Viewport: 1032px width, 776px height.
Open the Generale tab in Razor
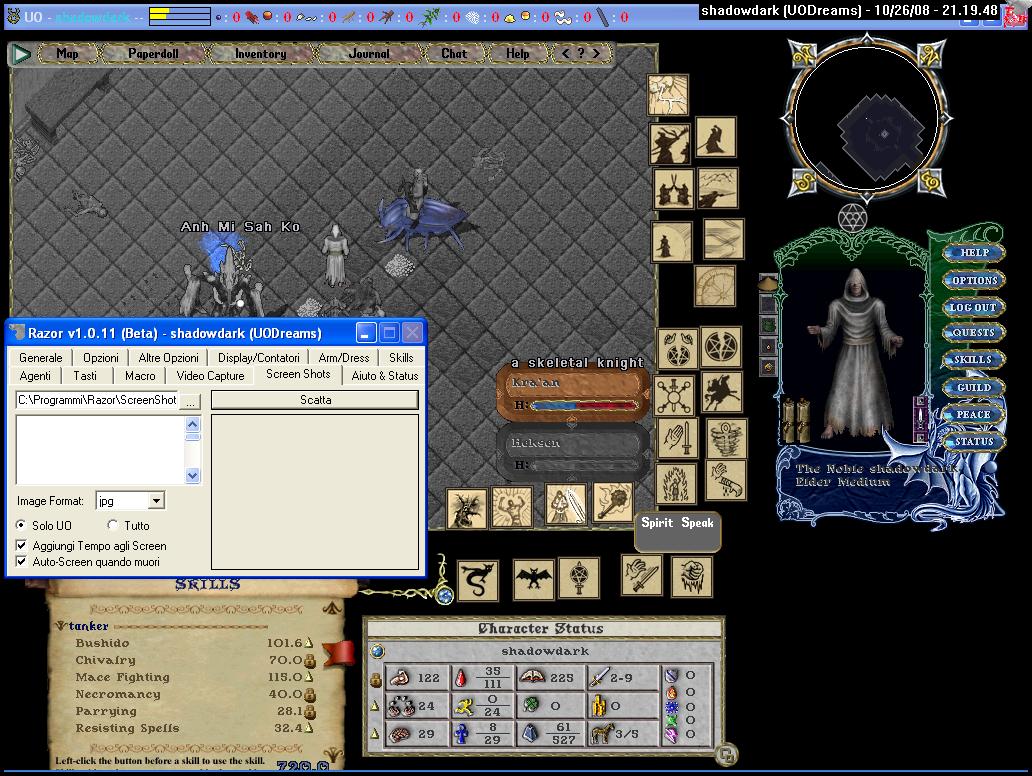tap(40, 357)
